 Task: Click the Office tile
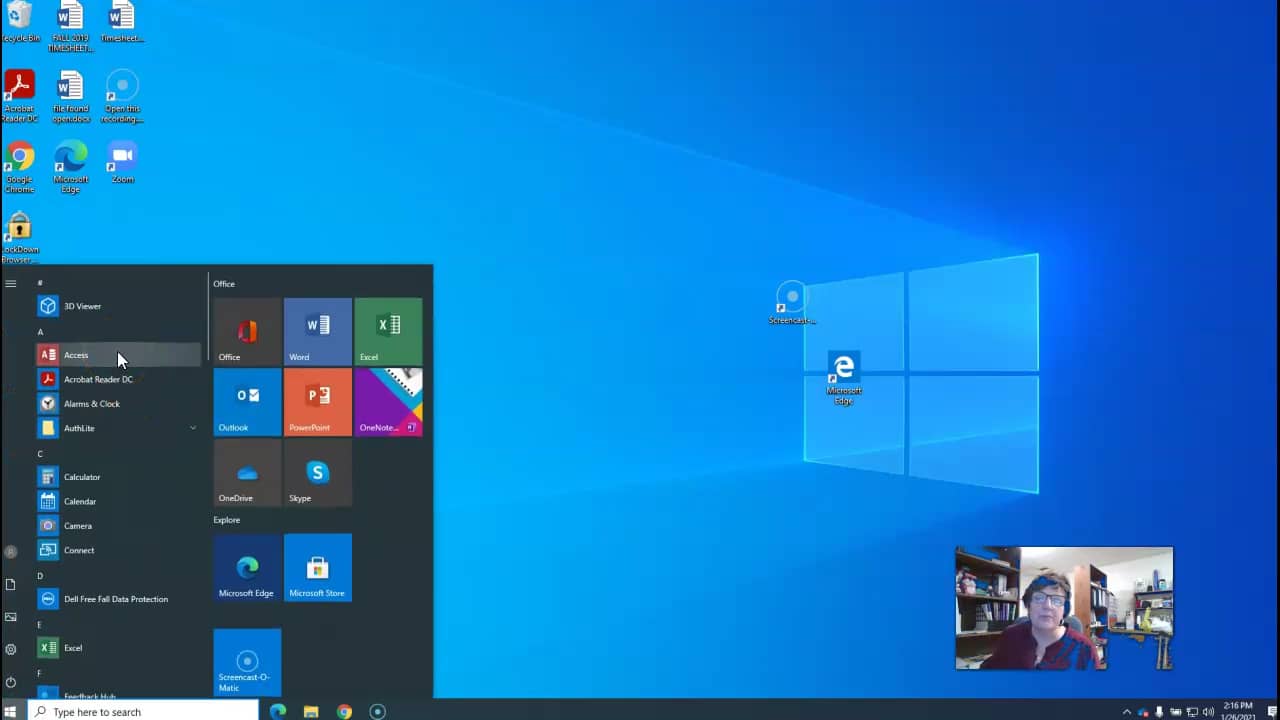pos(247,331)
